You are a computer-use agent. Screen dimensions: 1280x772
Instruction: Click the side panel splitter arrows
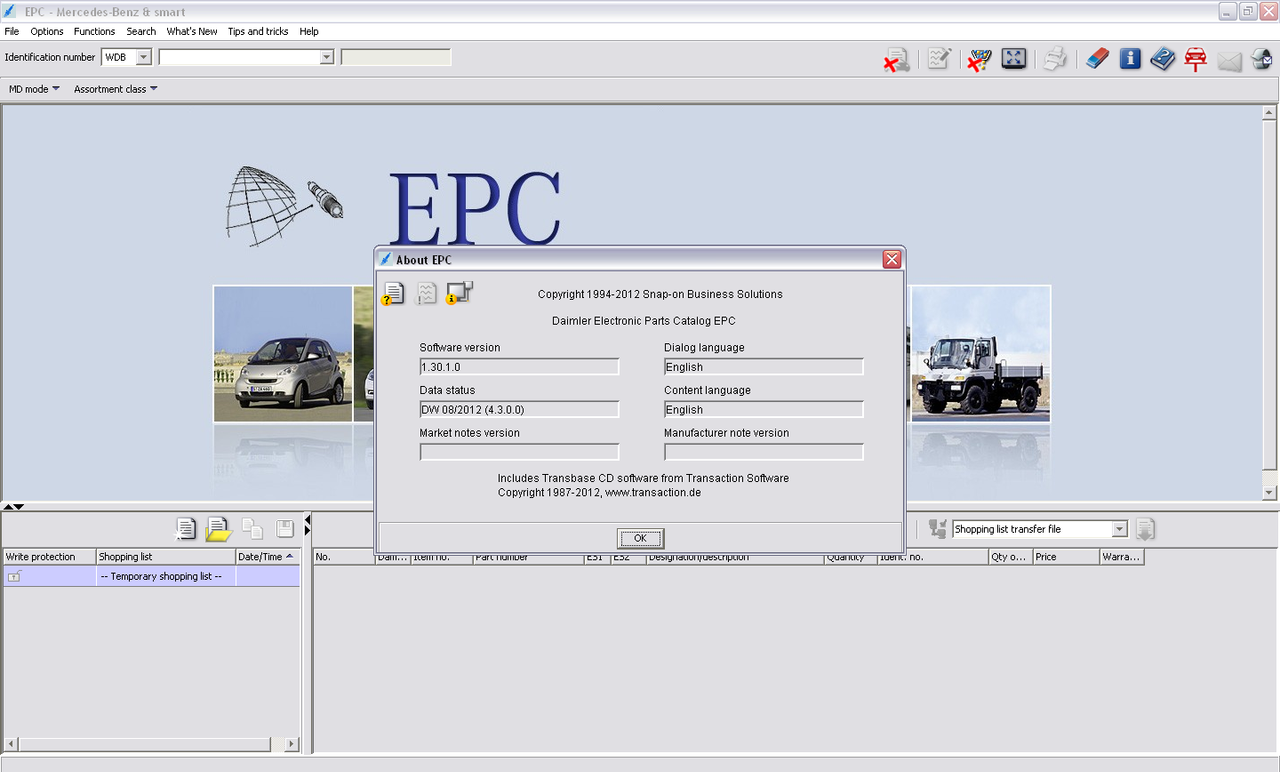(x=308, y=525)
